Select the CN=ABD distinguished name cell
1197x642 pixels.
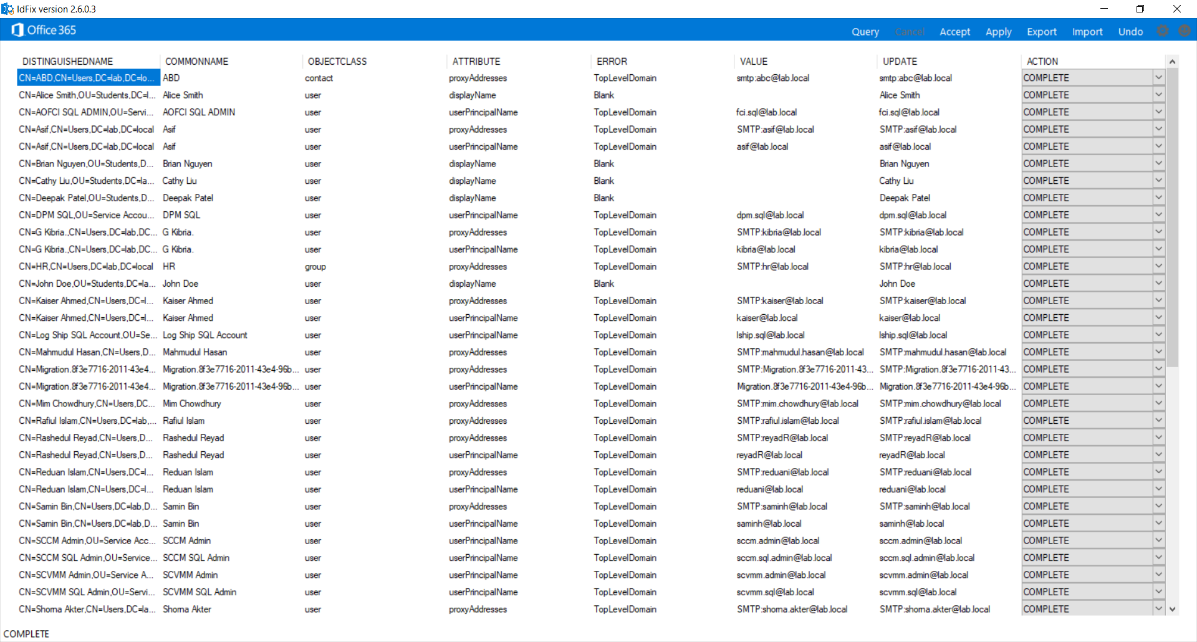pos(88,78)
